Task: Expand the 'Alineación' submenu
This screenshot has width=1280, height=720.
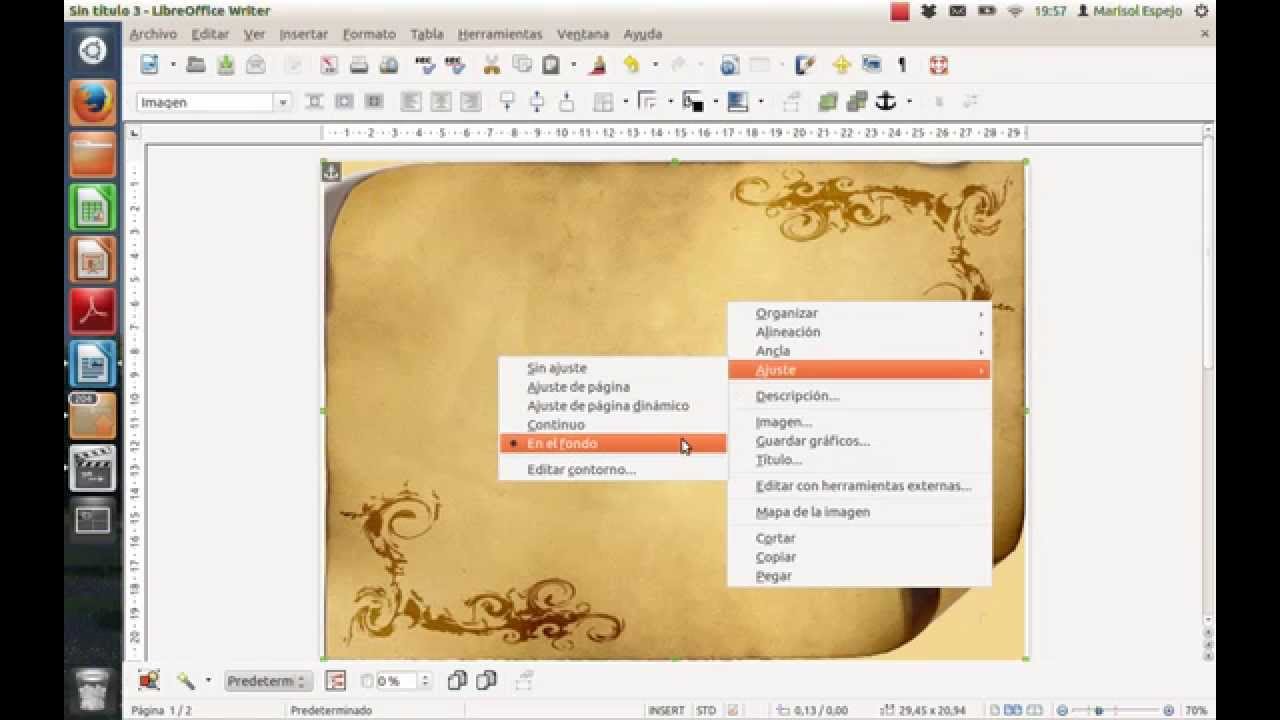Action: point(860,332)
